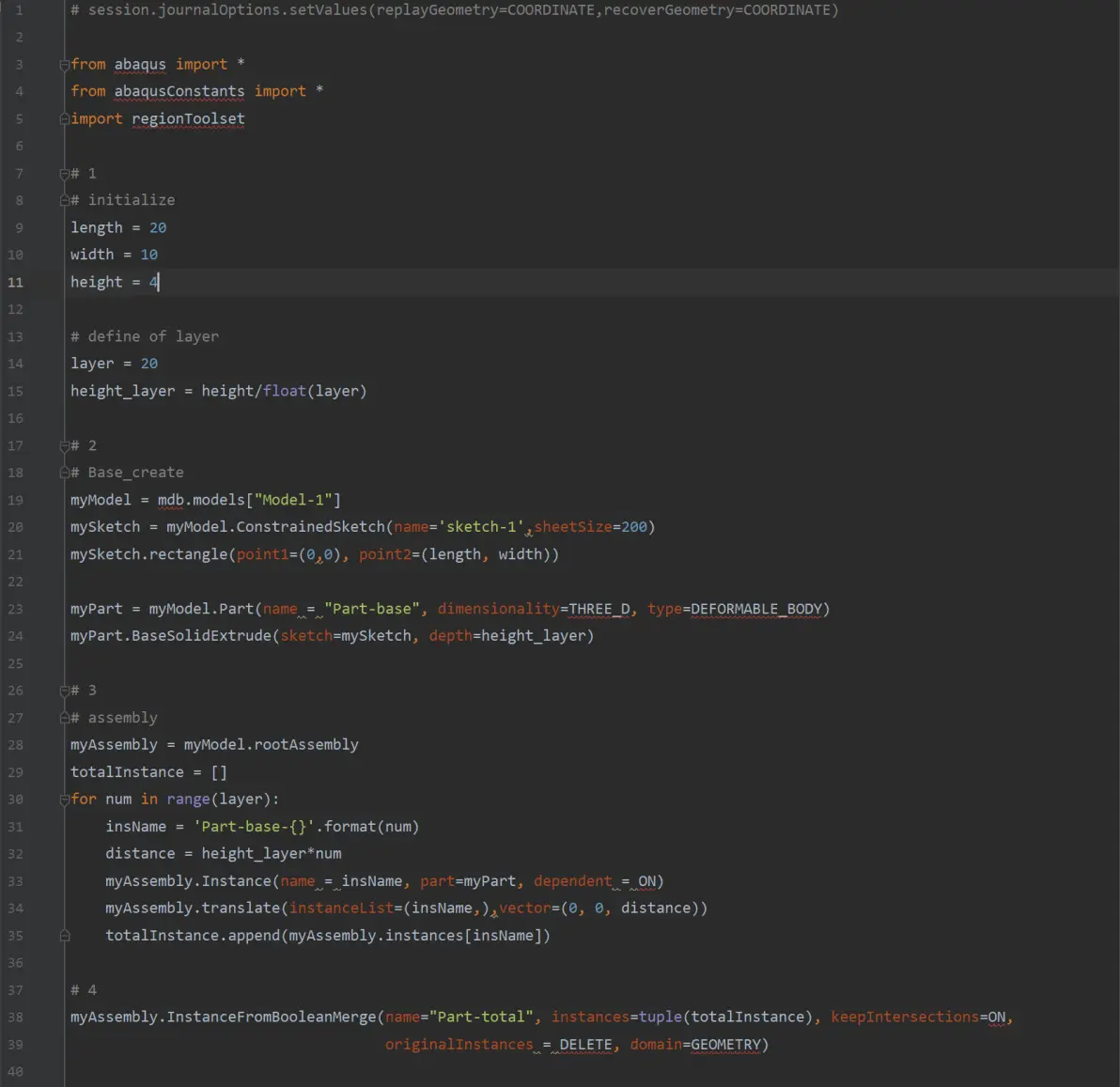Click the 'DELETE' constant
1120x1087 pixels.
[x=585, y=1045]
